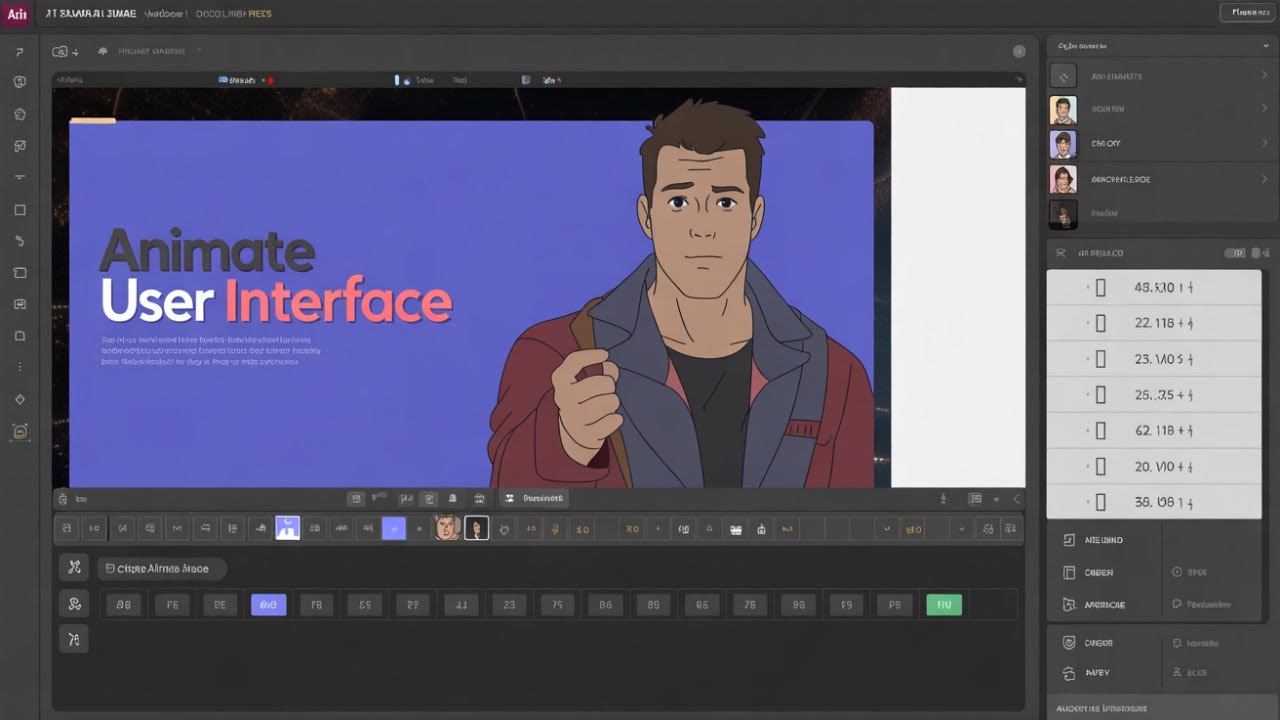The height and width of the screenshot is (720, 1280).
Task: Click the scissors icon left of timeline label
Action: tap(73, 567)
